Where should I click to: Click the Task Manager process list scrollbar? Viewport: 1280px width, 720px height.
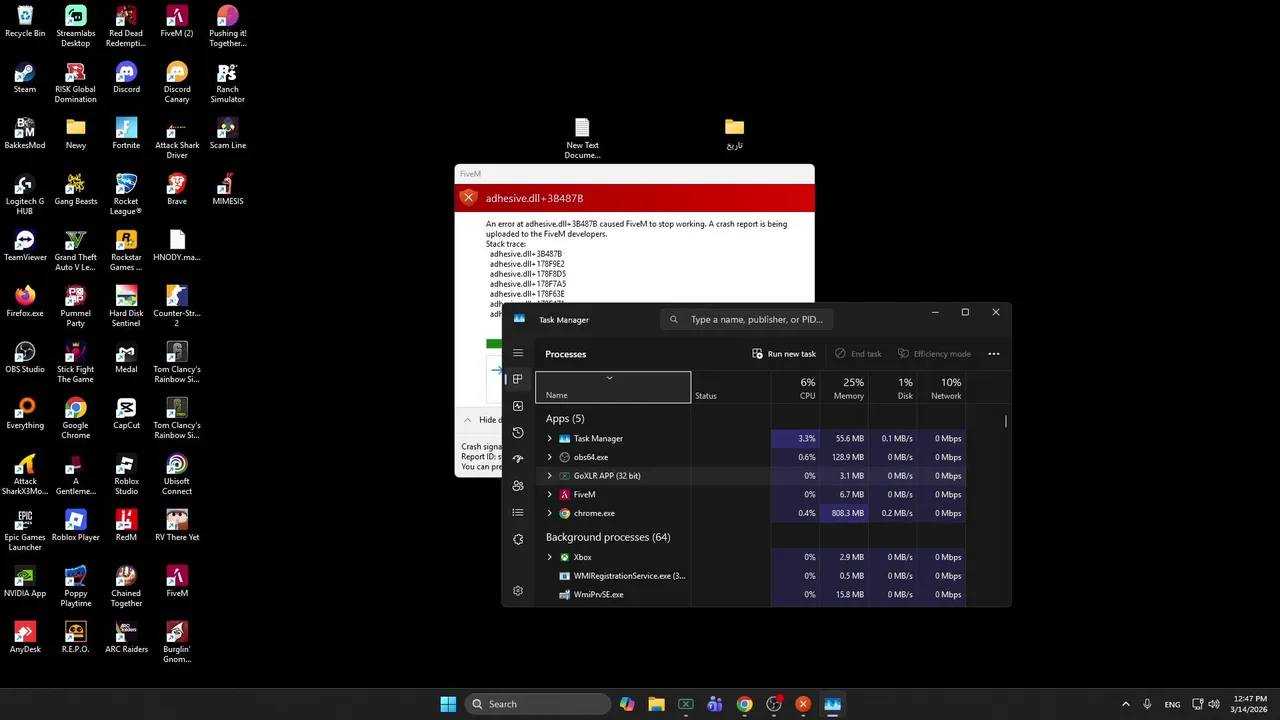pyautogui.click(x=1006, y=421)
